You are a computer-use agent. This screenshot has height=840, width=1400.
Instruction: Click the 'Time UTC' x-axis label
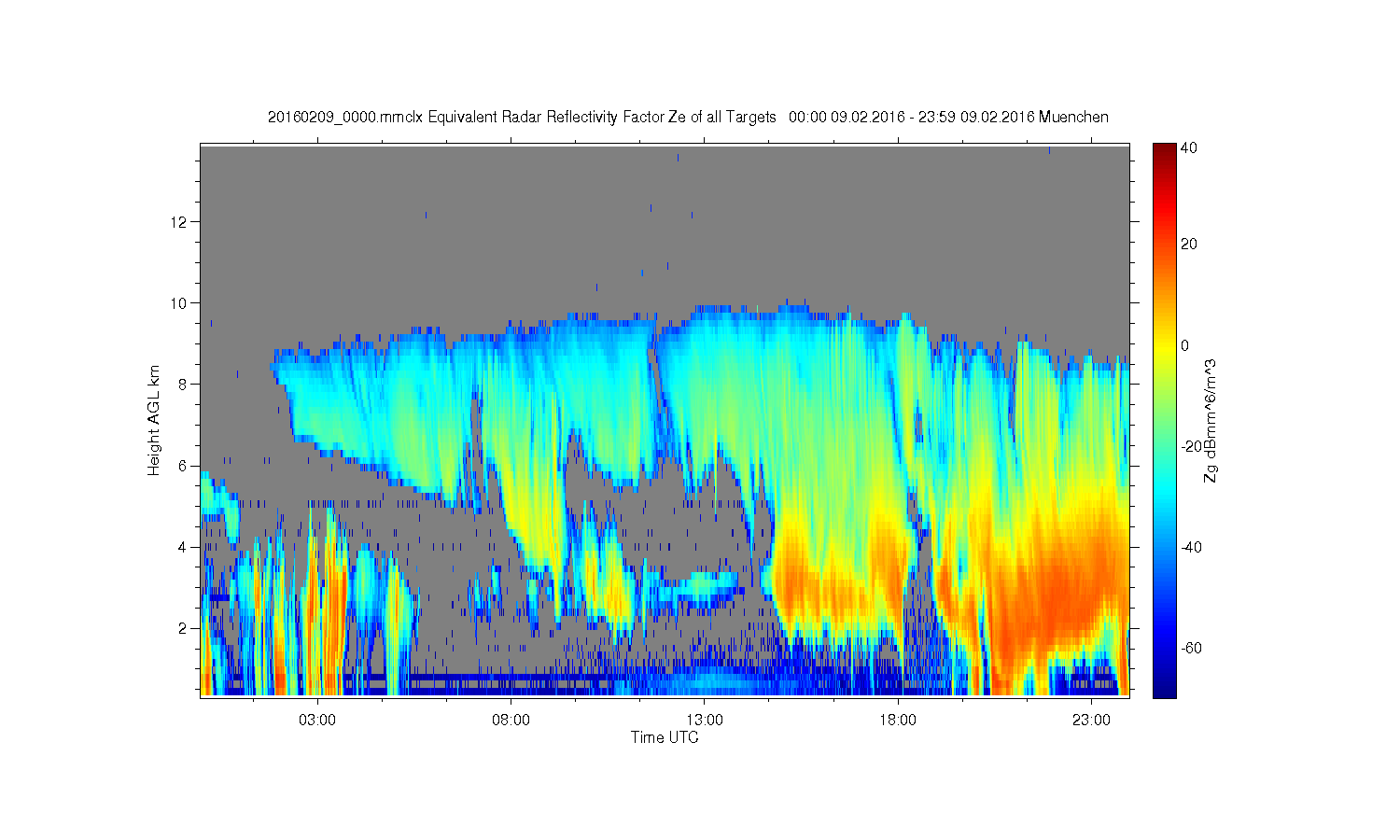[665, 737]
